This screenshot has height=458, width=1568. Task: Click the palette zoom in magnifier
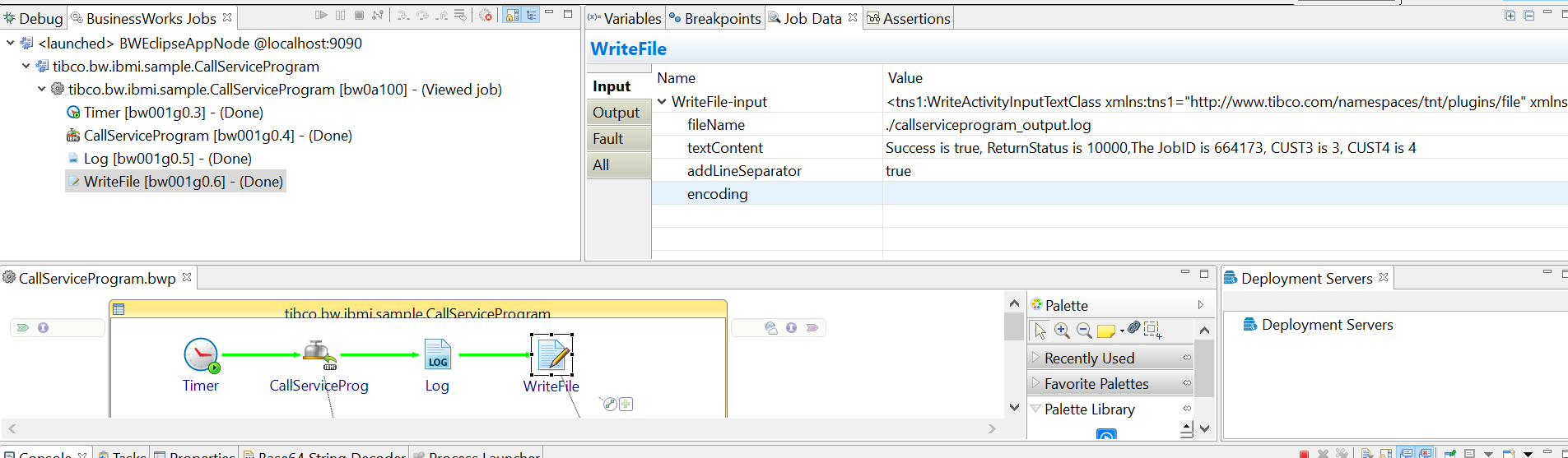point(1062,331)
